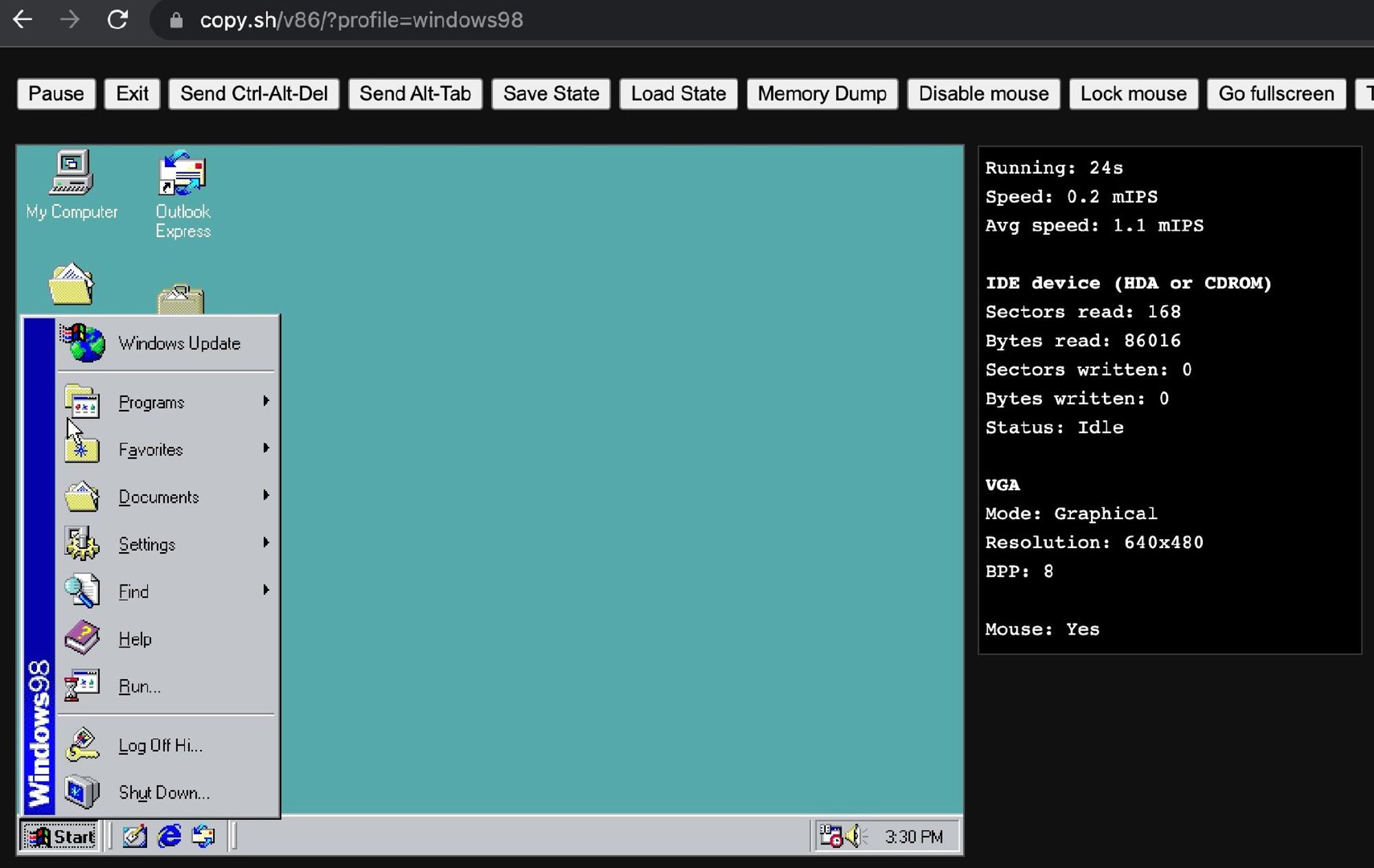
Task: Toggle the Disable mouse button
Action: click(983, 94)
